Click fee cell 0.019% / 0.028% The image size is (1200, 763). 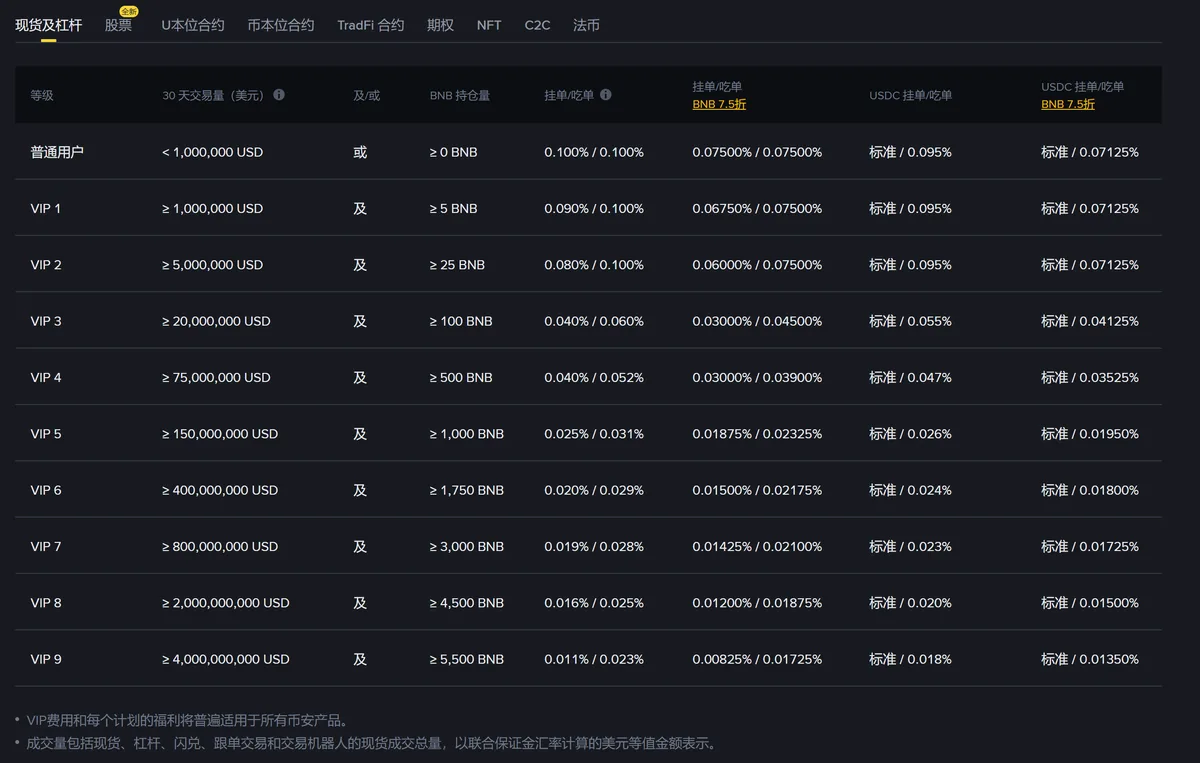[594, 547]
